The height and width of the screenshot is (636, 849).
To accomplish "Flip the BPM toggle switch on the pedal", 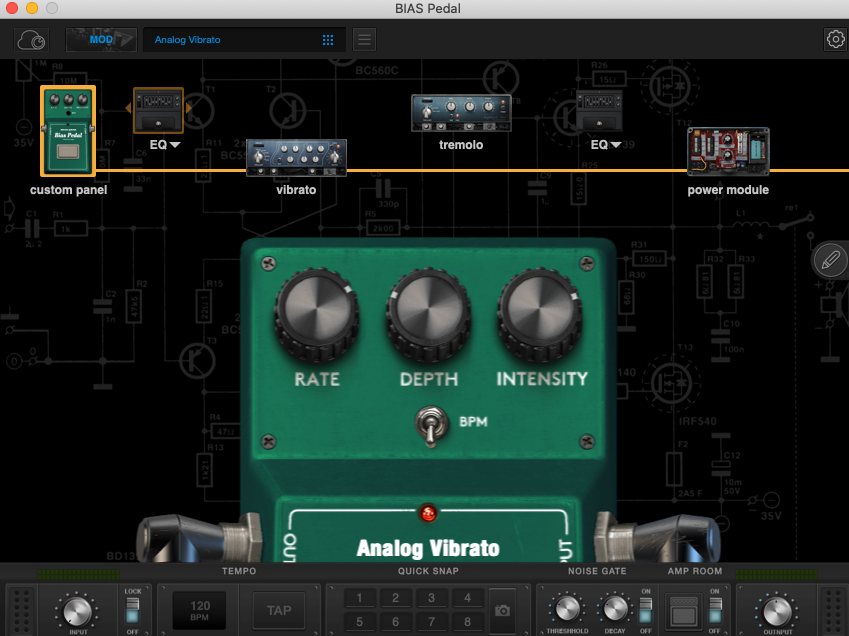I will point(431,425).
